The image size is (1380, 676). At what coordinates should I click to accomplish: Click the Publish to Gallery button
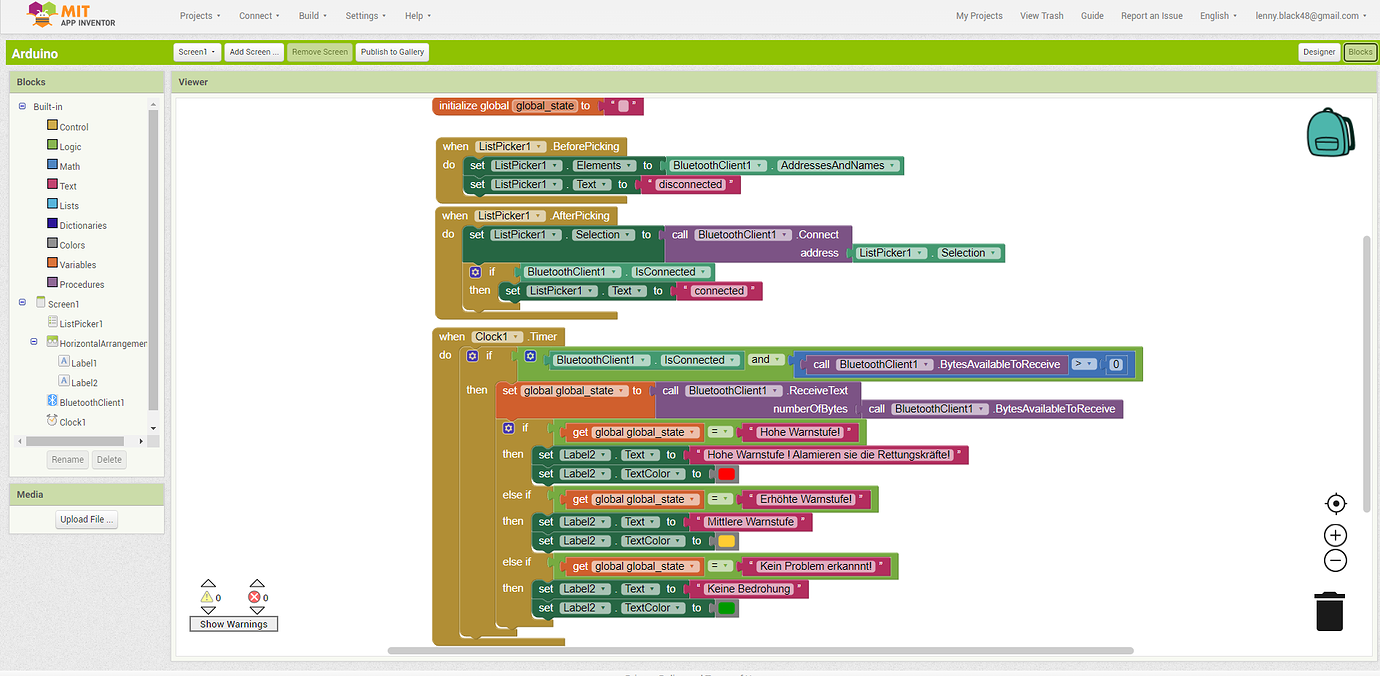pyautogui.click(x=392, y=52)
